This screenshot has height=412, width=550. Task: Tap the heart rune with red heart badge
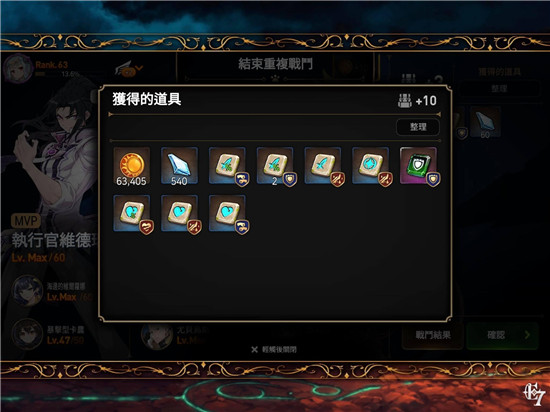(132, 214)
